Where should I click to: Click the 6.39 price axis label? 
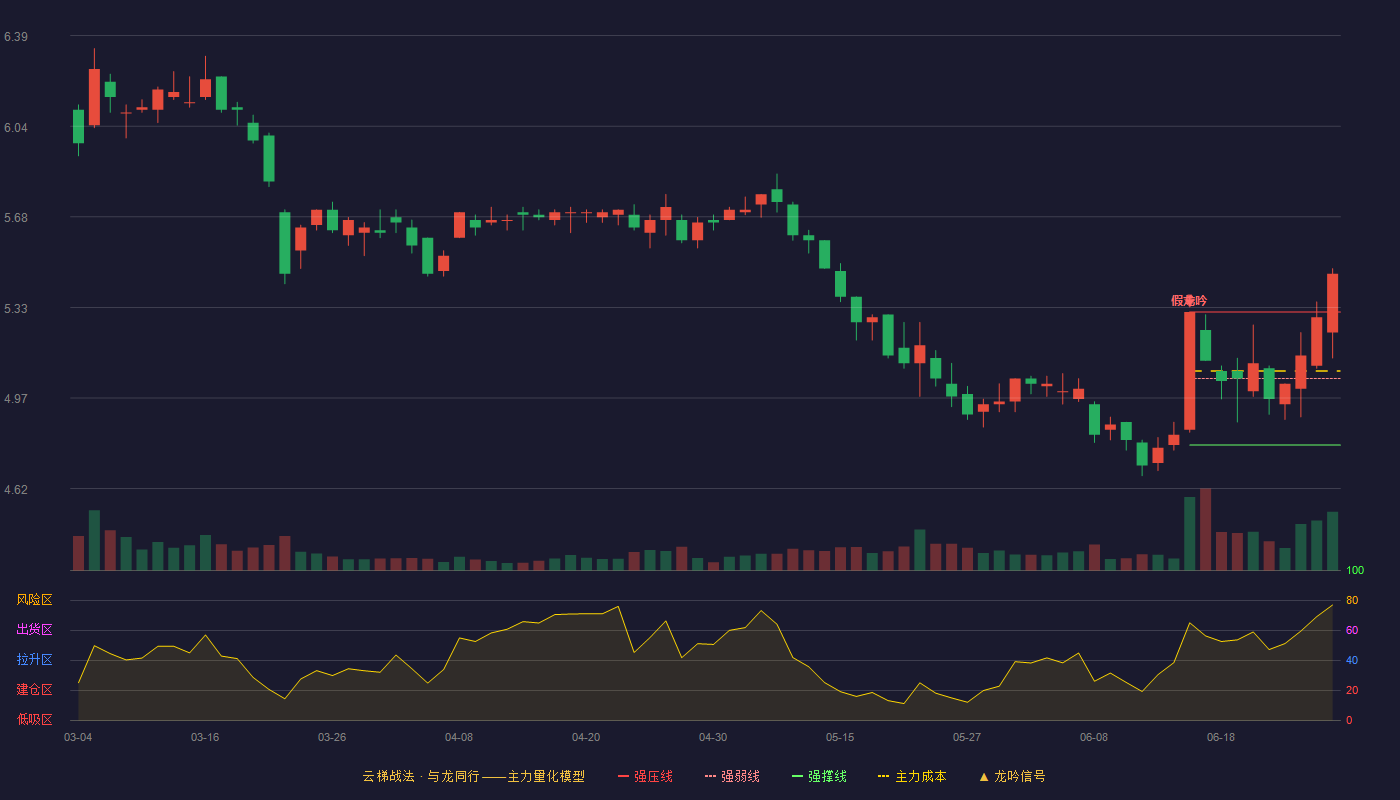[x=16, y=37]
